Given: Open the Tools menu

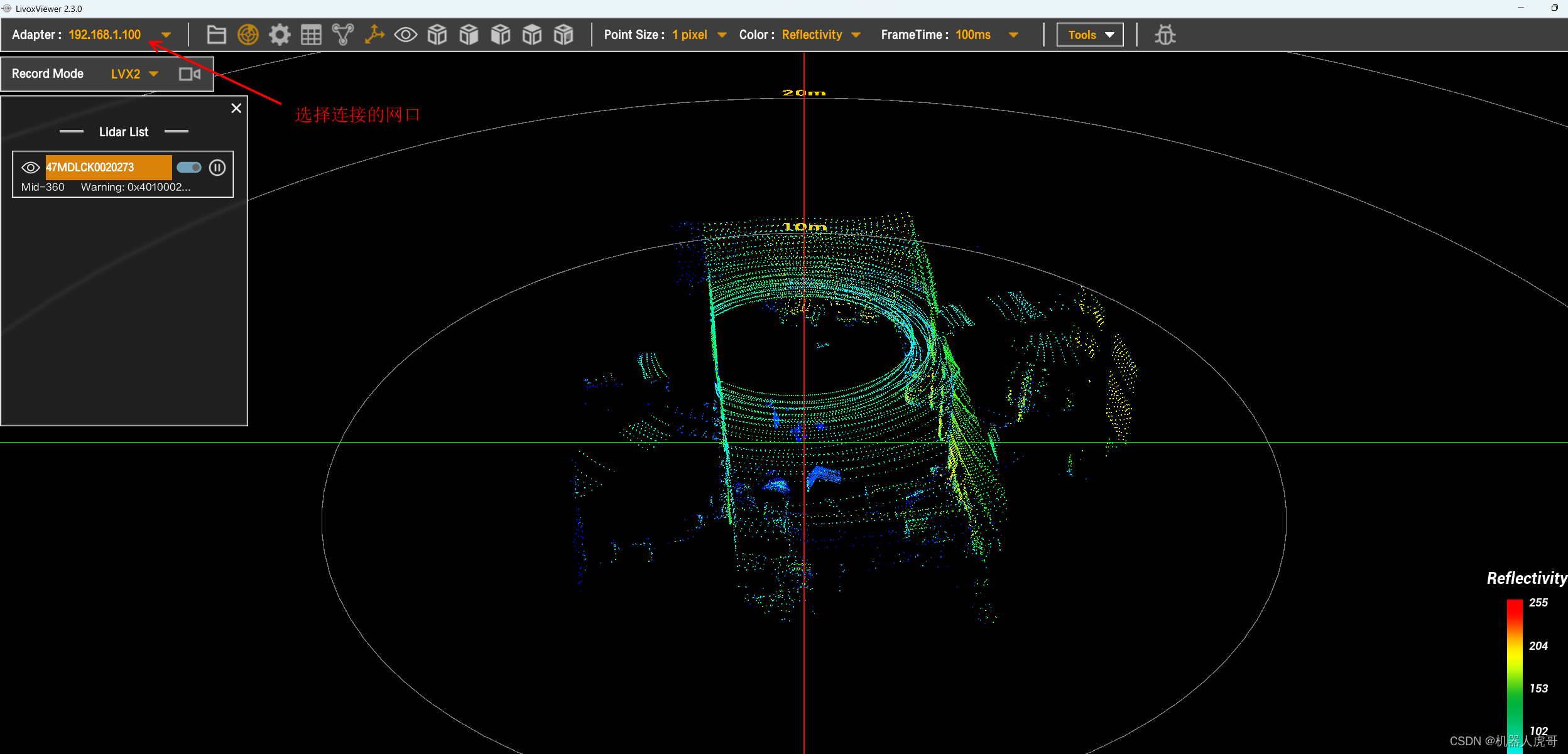Looking at the screenshot, I should tap(1090, 35).
